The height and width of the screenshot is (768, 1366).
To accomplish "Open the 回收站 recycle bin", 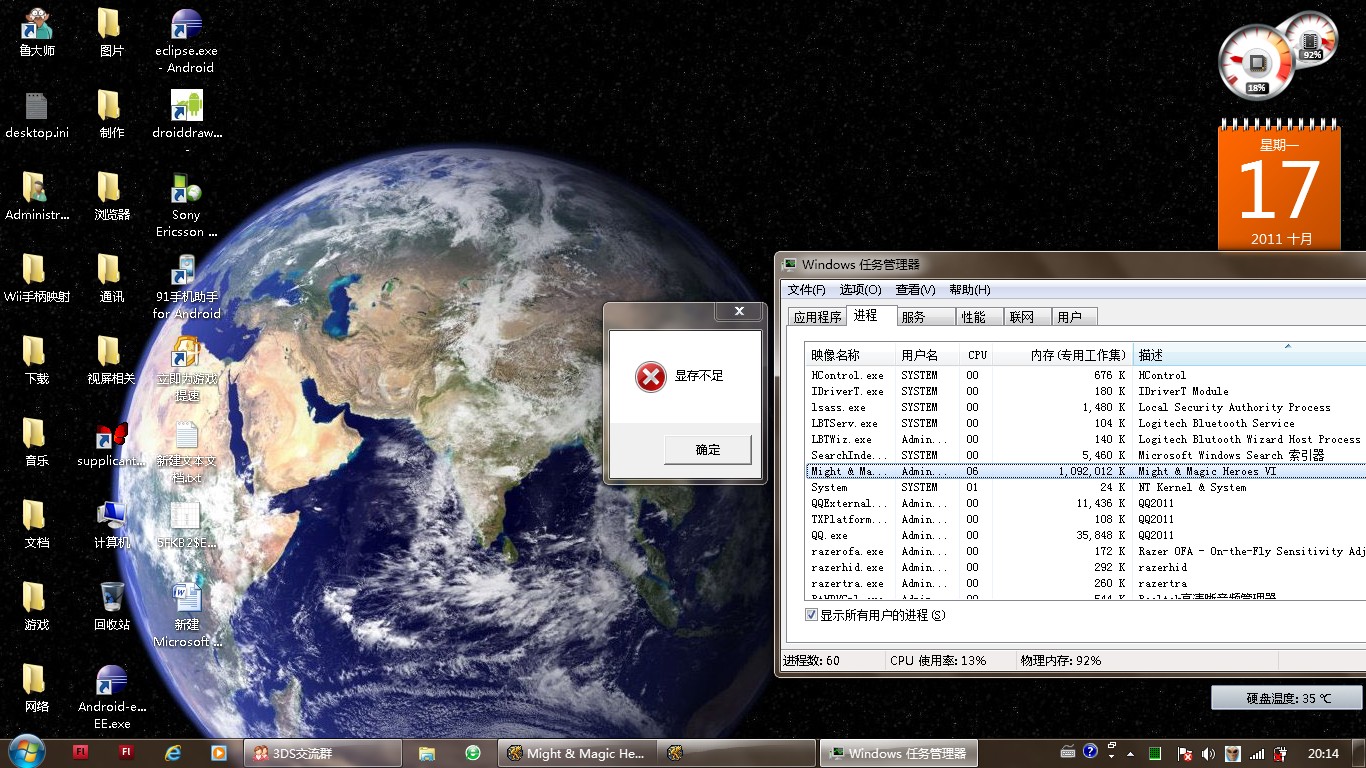I will (112, 600).
